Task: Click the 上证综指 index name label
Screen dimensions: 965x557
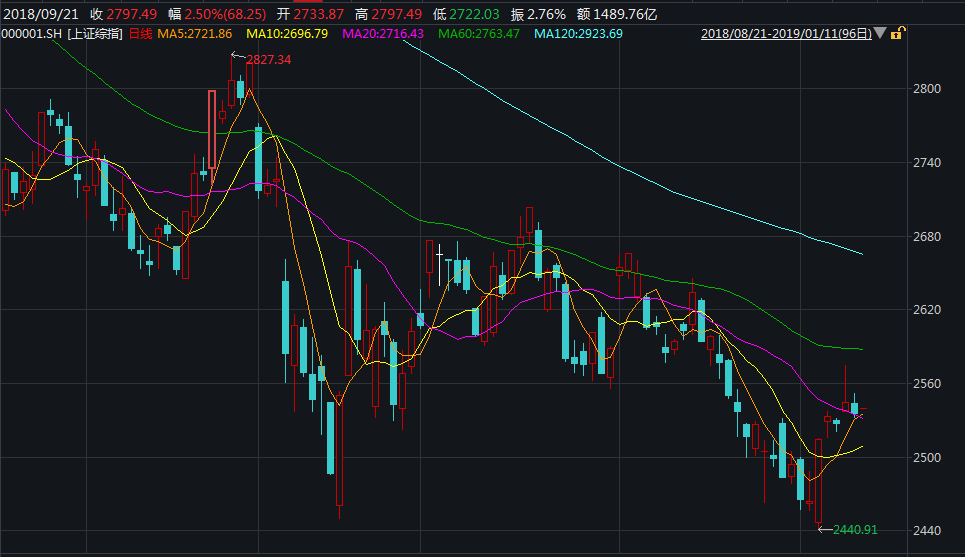Action: 95,34
